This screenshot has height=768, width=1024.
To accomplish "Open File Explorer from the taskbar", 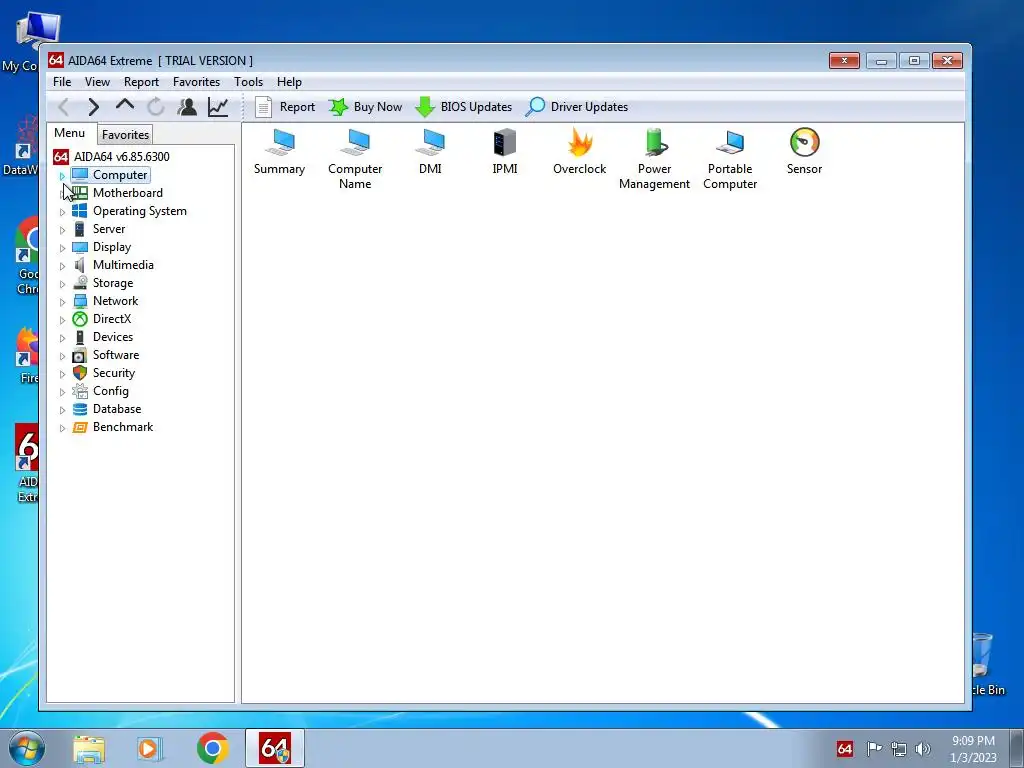I will tap(89, 748).
